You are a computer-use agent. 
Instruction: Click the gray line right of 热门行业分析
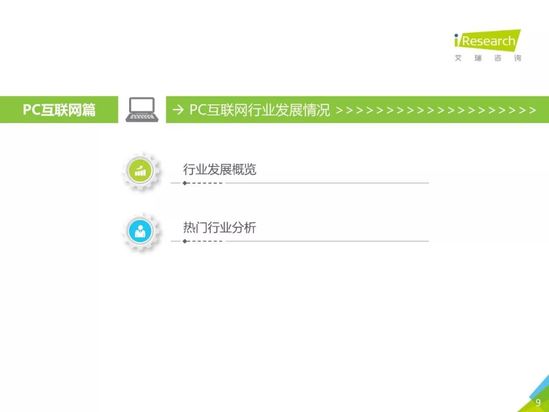(x=327, y=241)
